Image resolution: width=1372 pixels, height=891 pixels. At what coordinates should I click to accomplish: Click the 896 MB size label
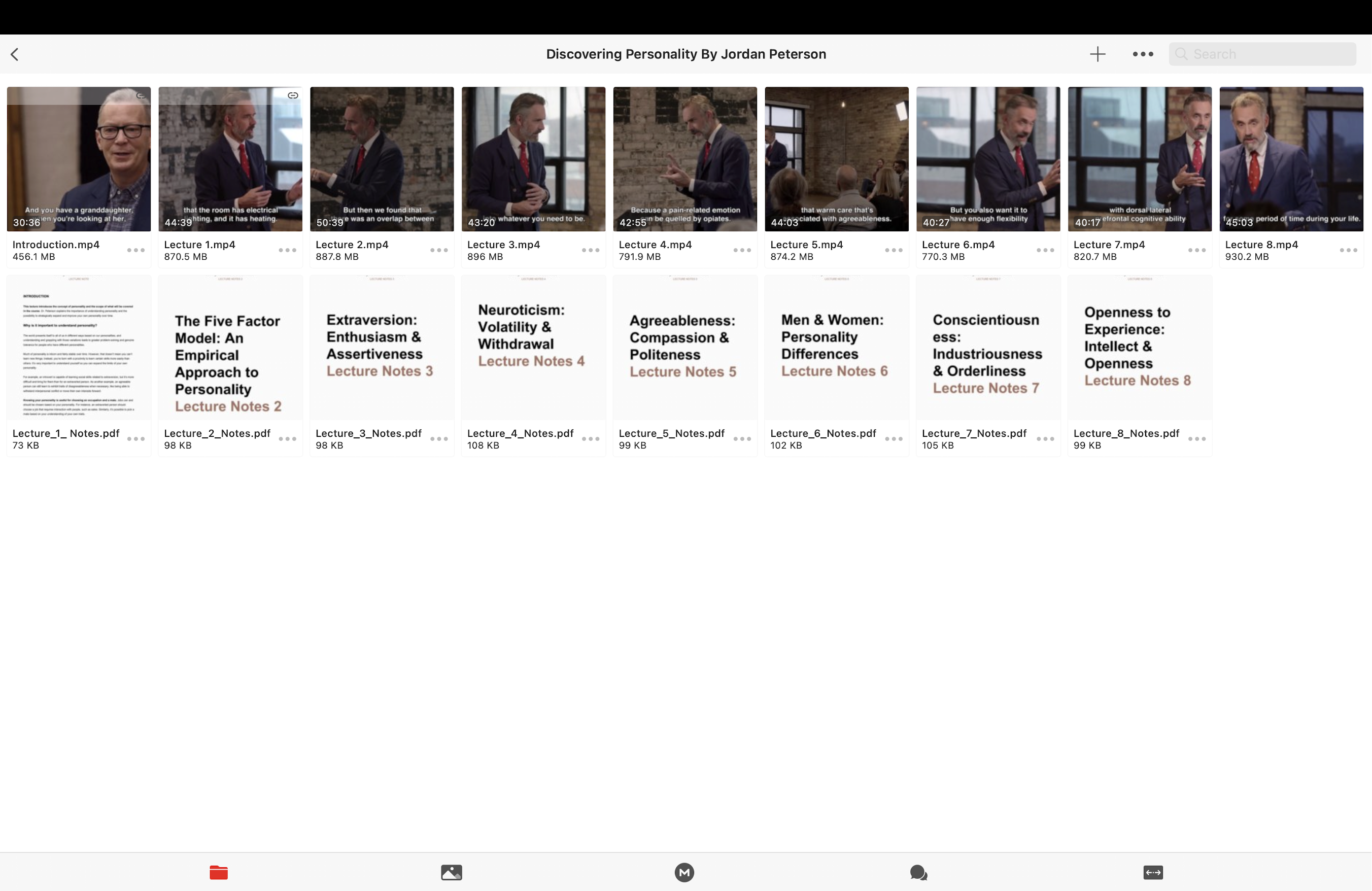(486, 257)
